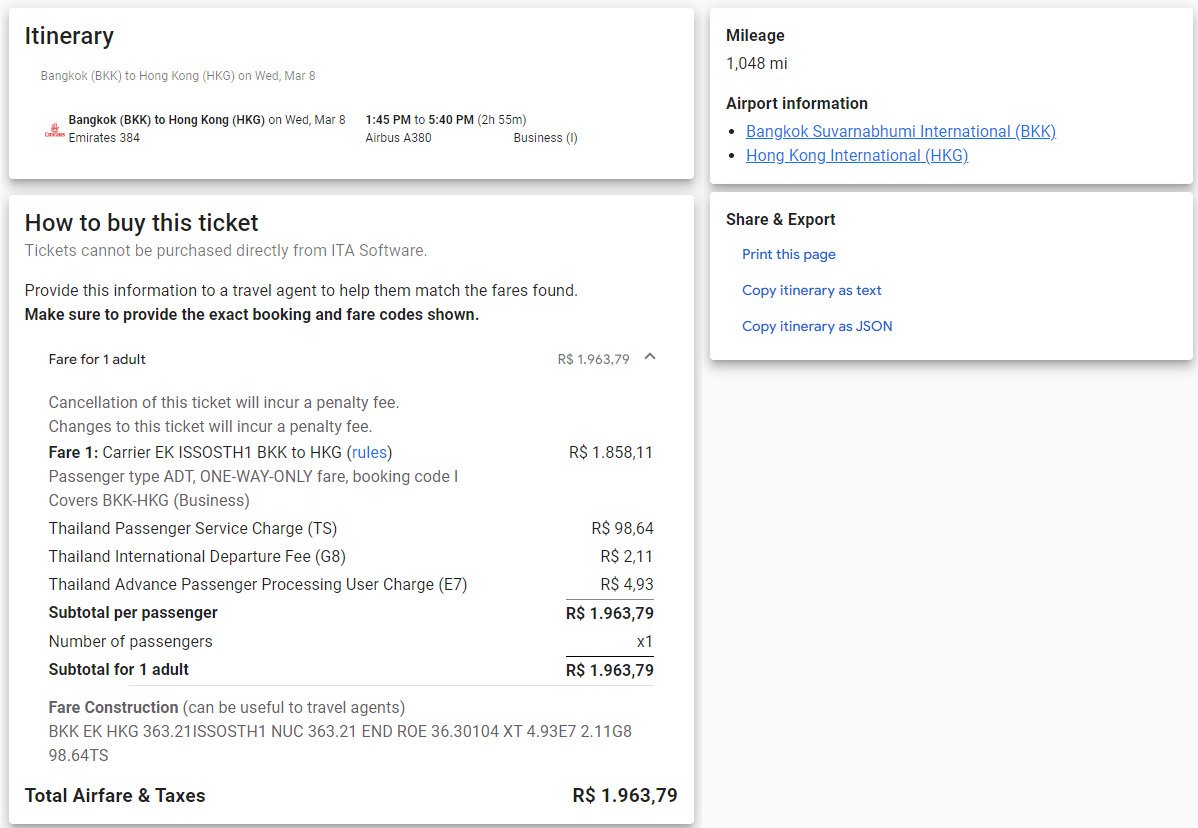Click the Emirates airline logo
The width and height of the screenshot is (1198, 828).
pyautogui.click(x=54, y=129)
